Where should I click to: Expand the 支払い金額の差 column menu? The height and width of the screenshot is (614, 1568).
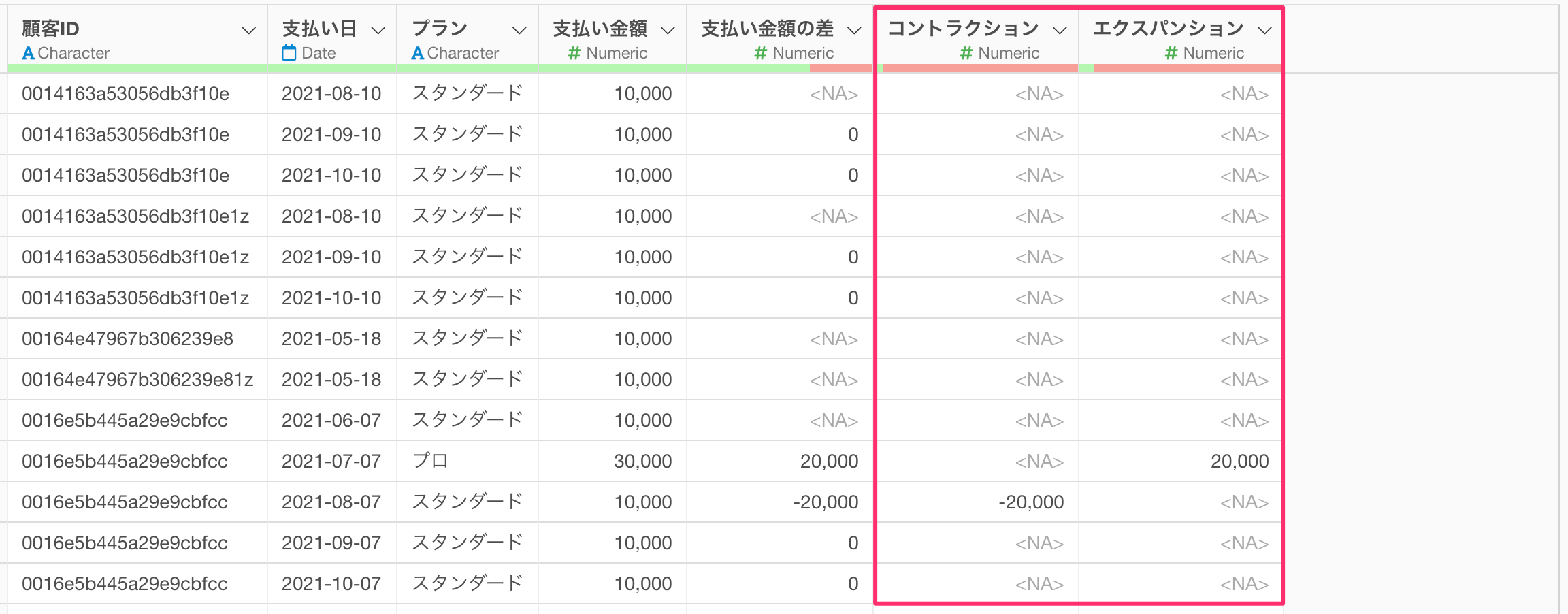coord(854,30)
